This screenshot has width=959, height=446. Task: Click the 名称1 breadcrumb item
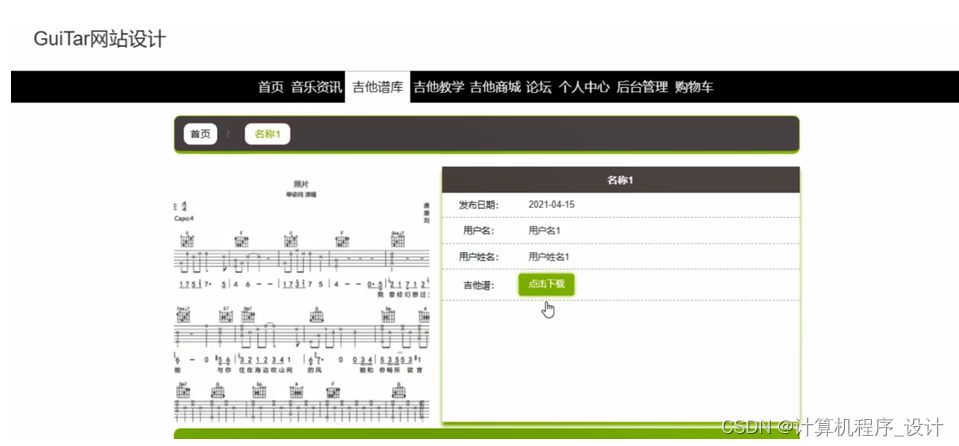(267, 134)
